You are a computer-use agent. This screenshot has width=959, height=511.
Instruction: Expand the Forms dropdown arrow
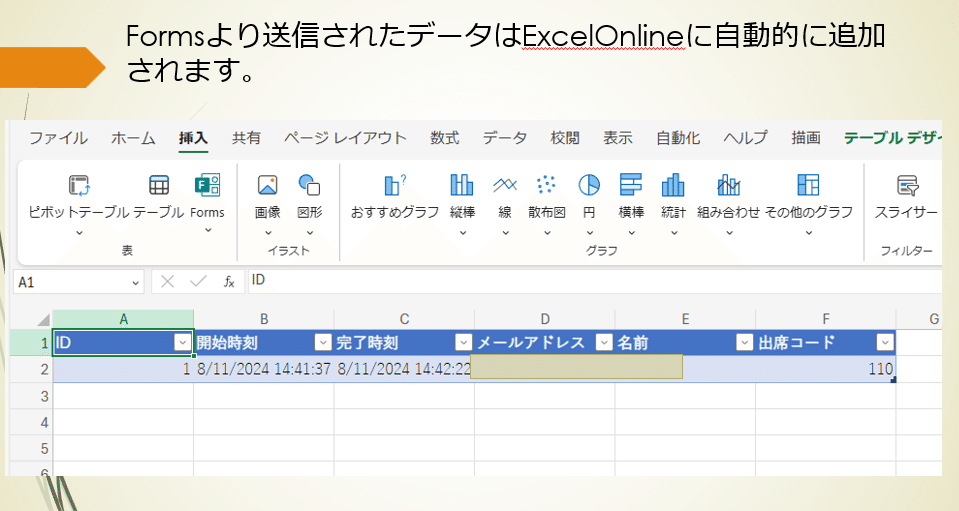click(208, 230)
